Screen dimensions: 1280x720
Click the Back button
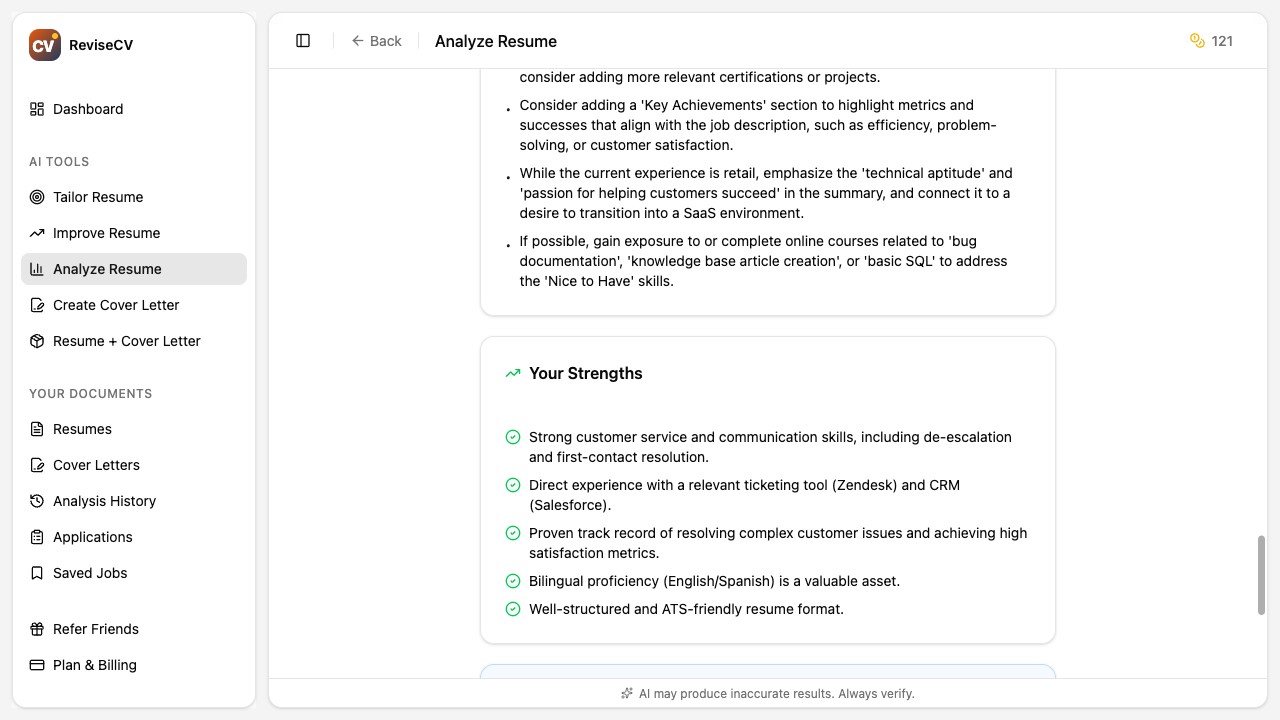pos(377,41)
